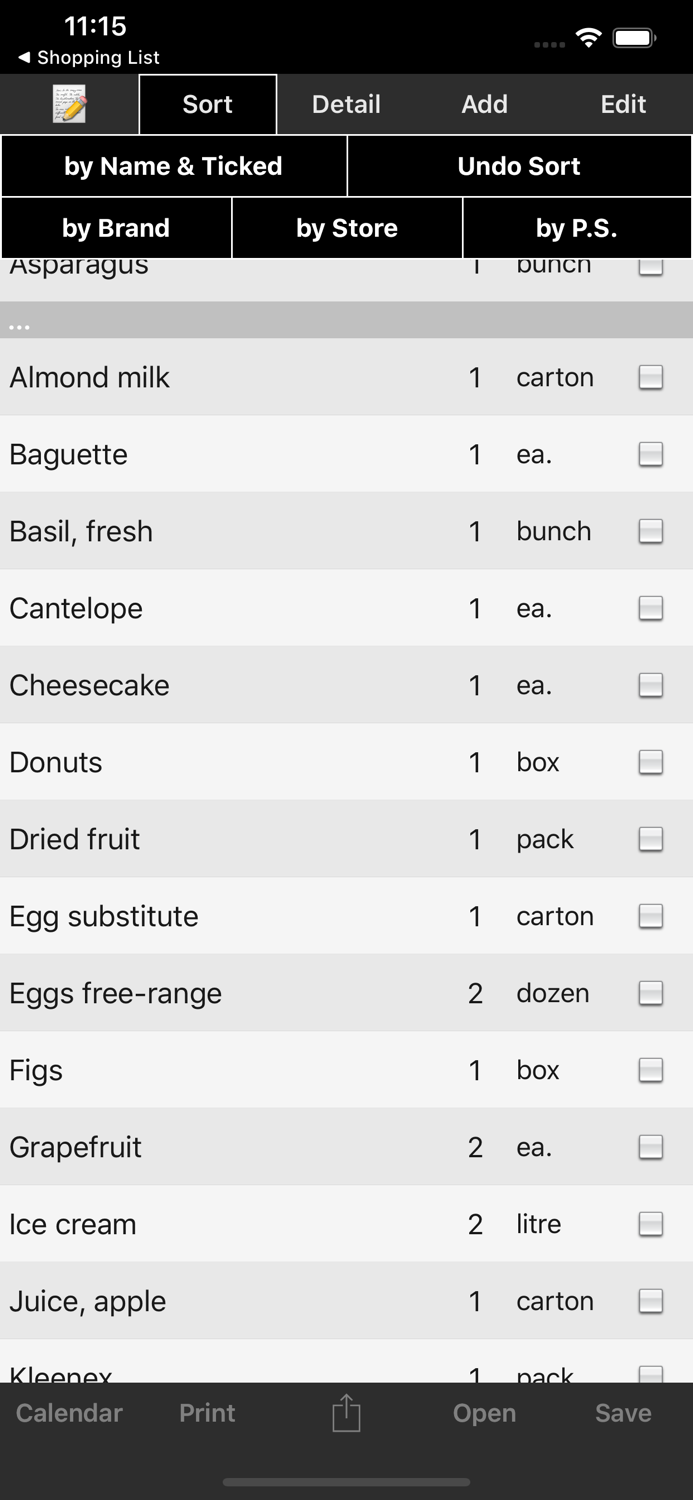Tap Undo Sort
Screen dimensions: 693x1500
(519, 166)
